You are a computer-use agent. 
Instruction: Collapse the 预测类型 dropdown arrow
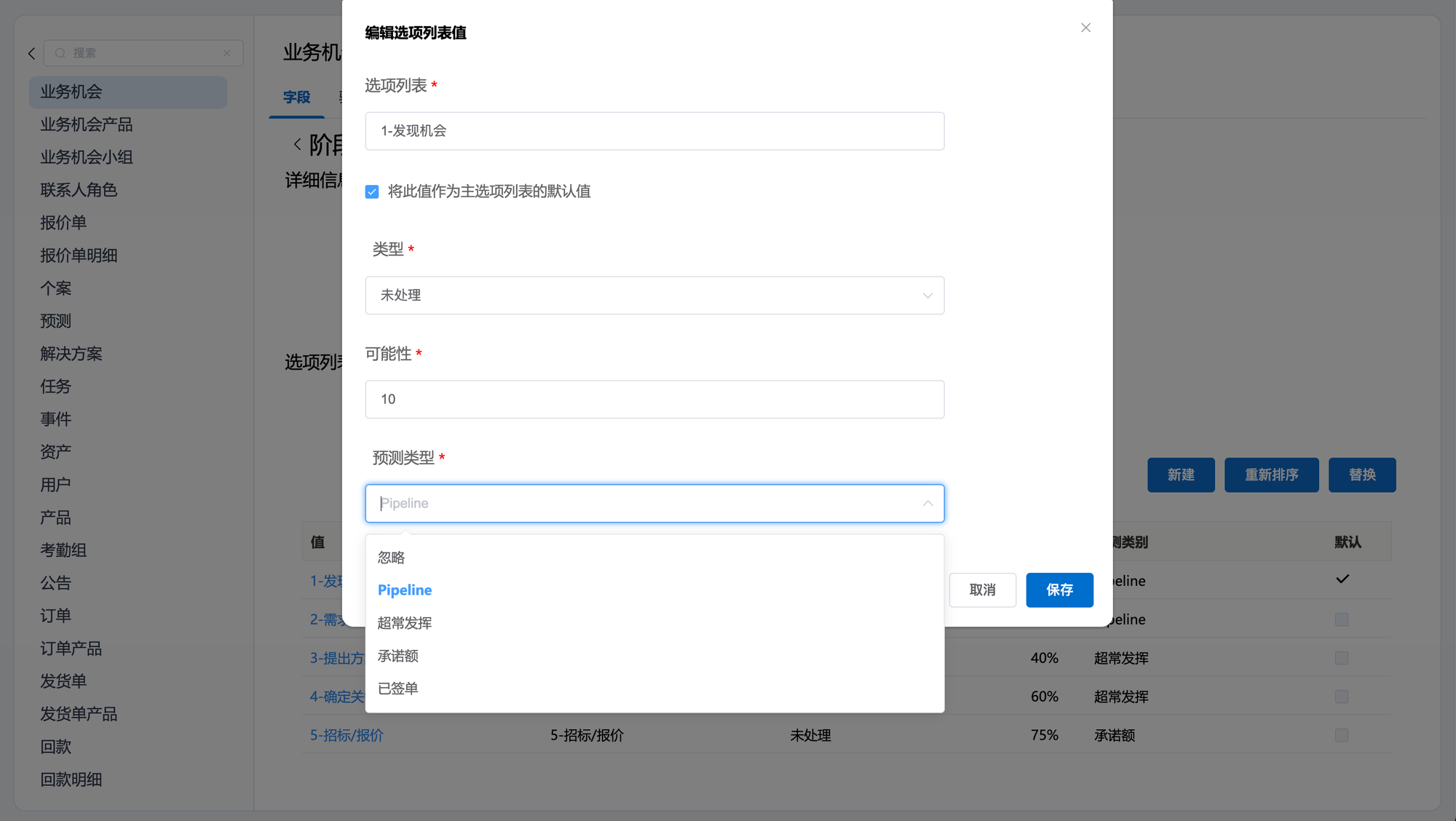(927, 504)
